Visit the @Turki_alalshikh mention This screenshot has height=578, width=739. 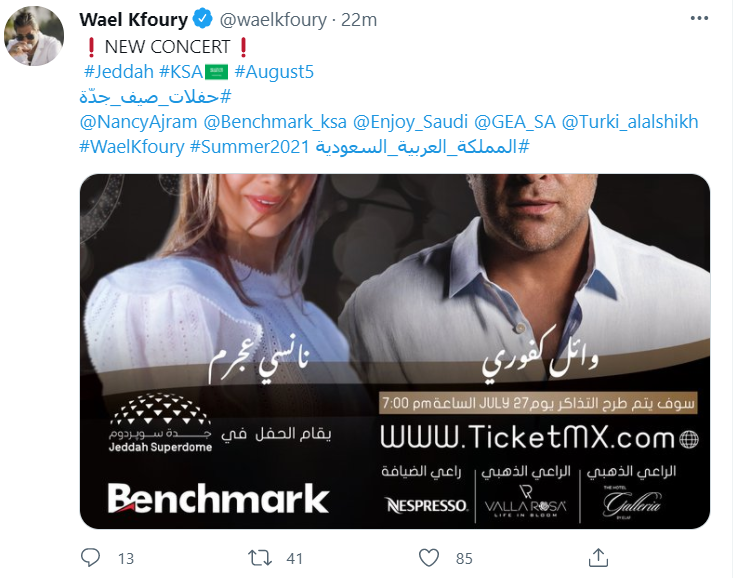[x=630, y=122]
